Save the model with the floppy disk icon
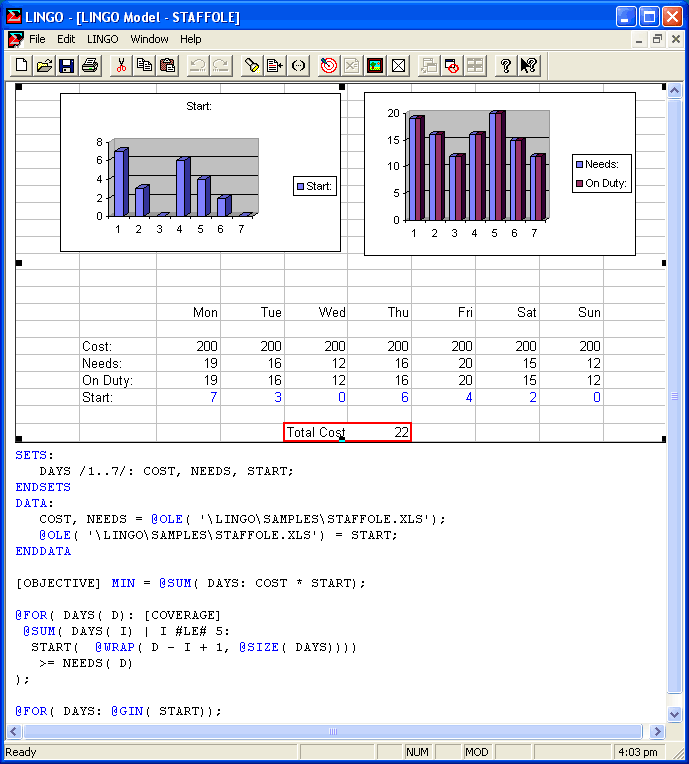The width and height of the screenshot is (689, 764). 67,66
